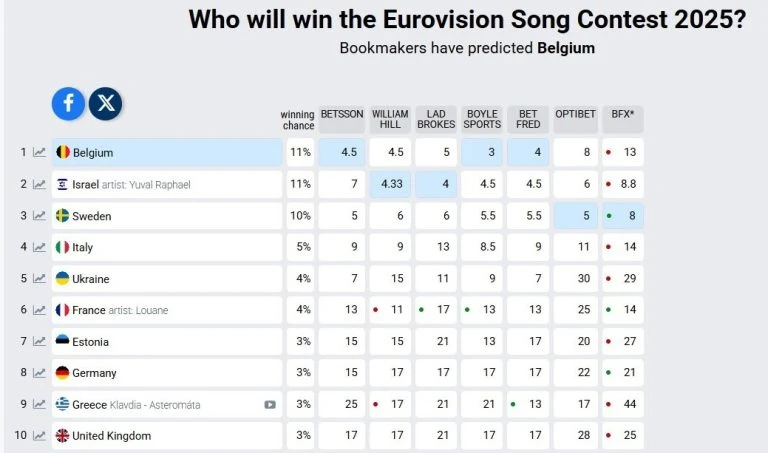Open France's odds trend chart icon
Image resolution: width=768 pixels, height=453 pixels.
point(39,310)
